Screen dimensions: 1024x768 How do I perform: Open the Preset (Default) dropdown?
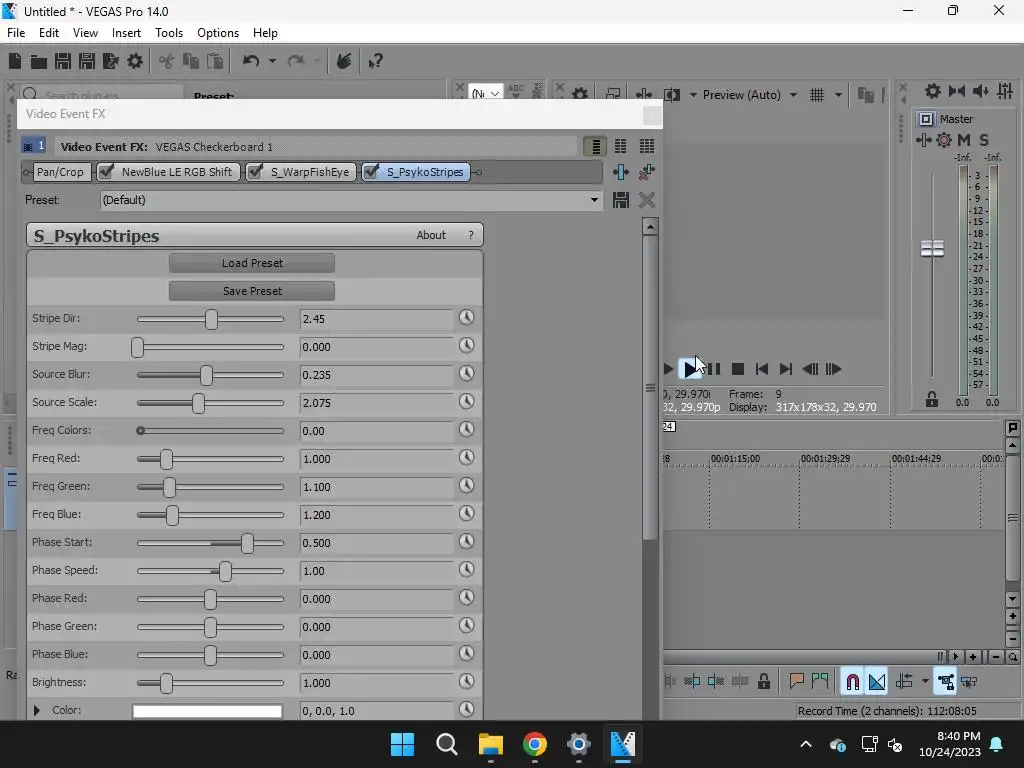click(594, 200)
